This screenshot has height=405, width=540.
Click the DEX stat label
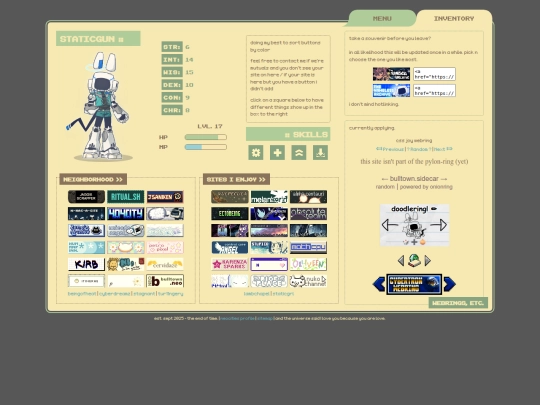(x=172, y=85)
